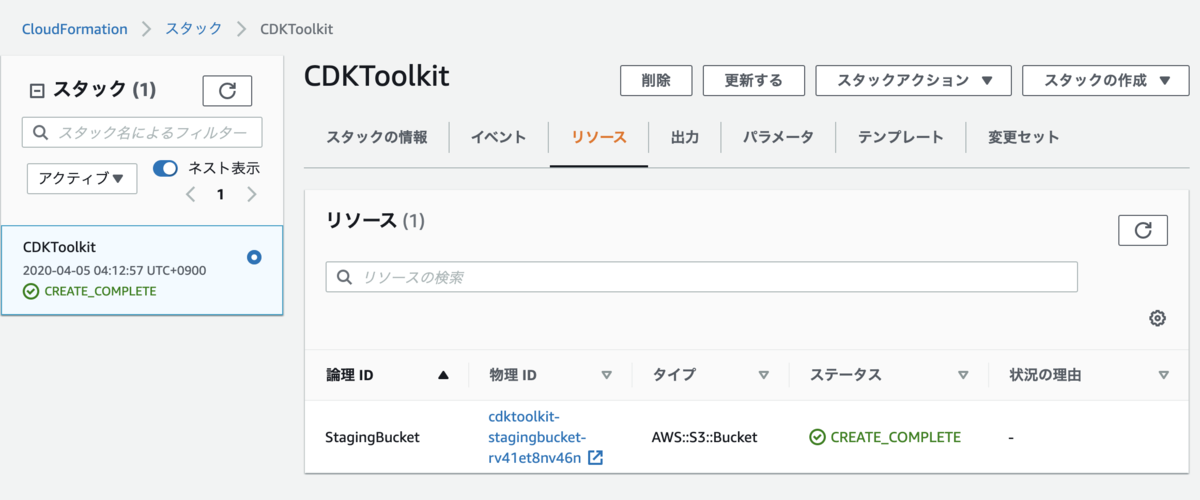The image size is (1200, 500).
Task: Click CDKToolkit breadcrumb text
Action: pos(297,29)
